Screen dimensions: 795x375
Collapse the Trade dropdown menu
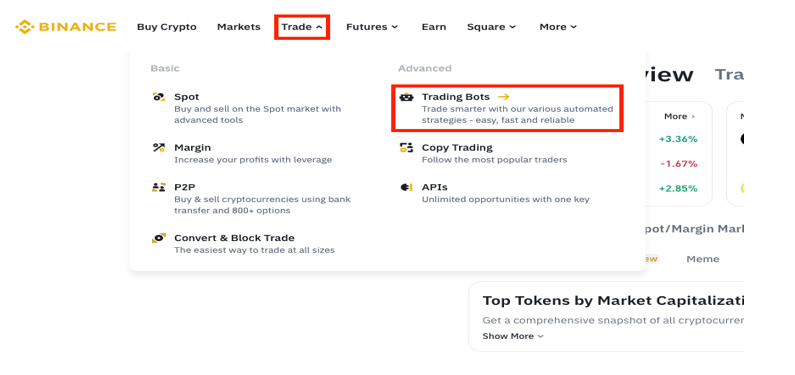302,27
